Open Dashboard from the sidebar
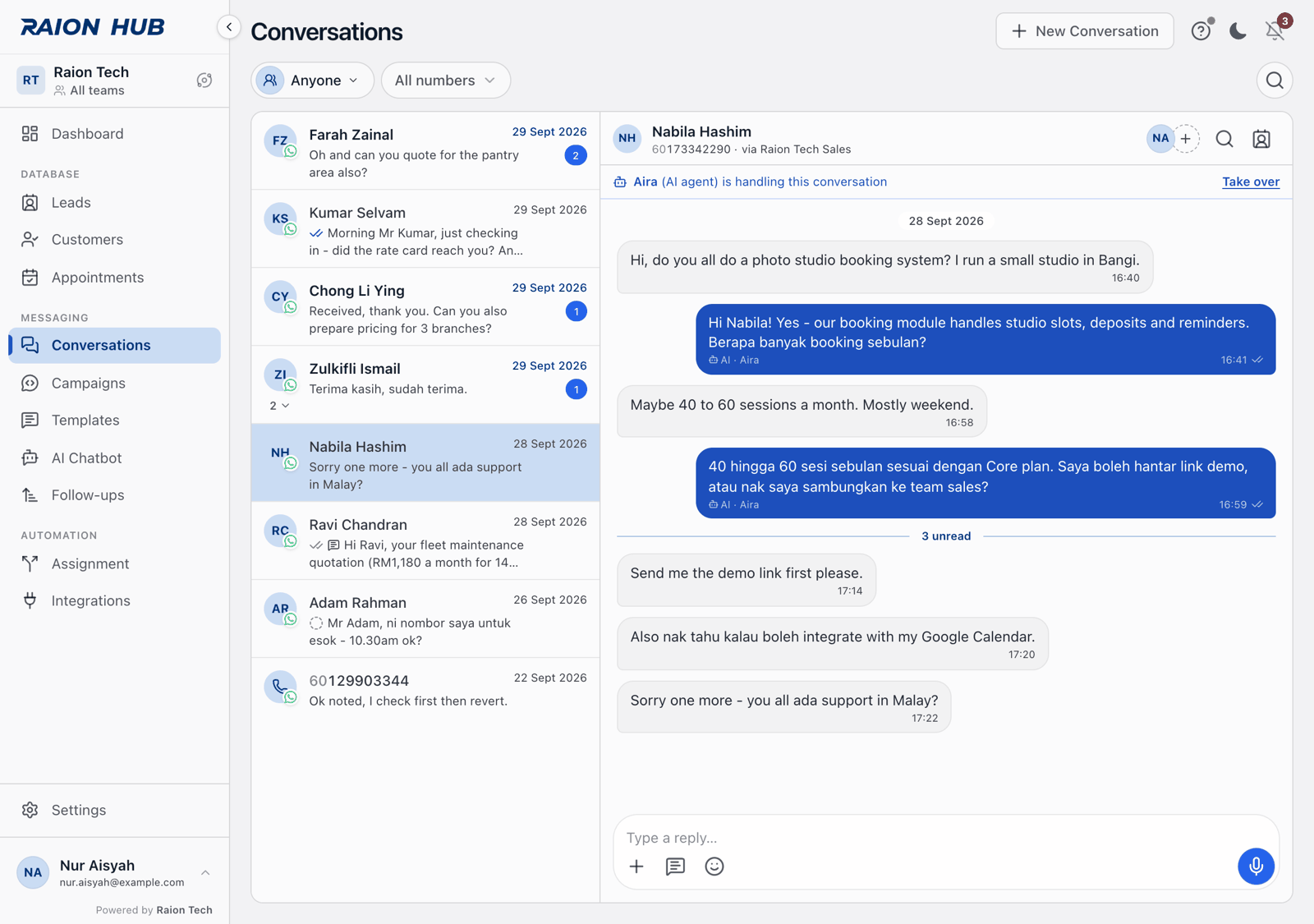Image resolution: width=1314 pixels, height=924 pixels. [x=115, y=134]
